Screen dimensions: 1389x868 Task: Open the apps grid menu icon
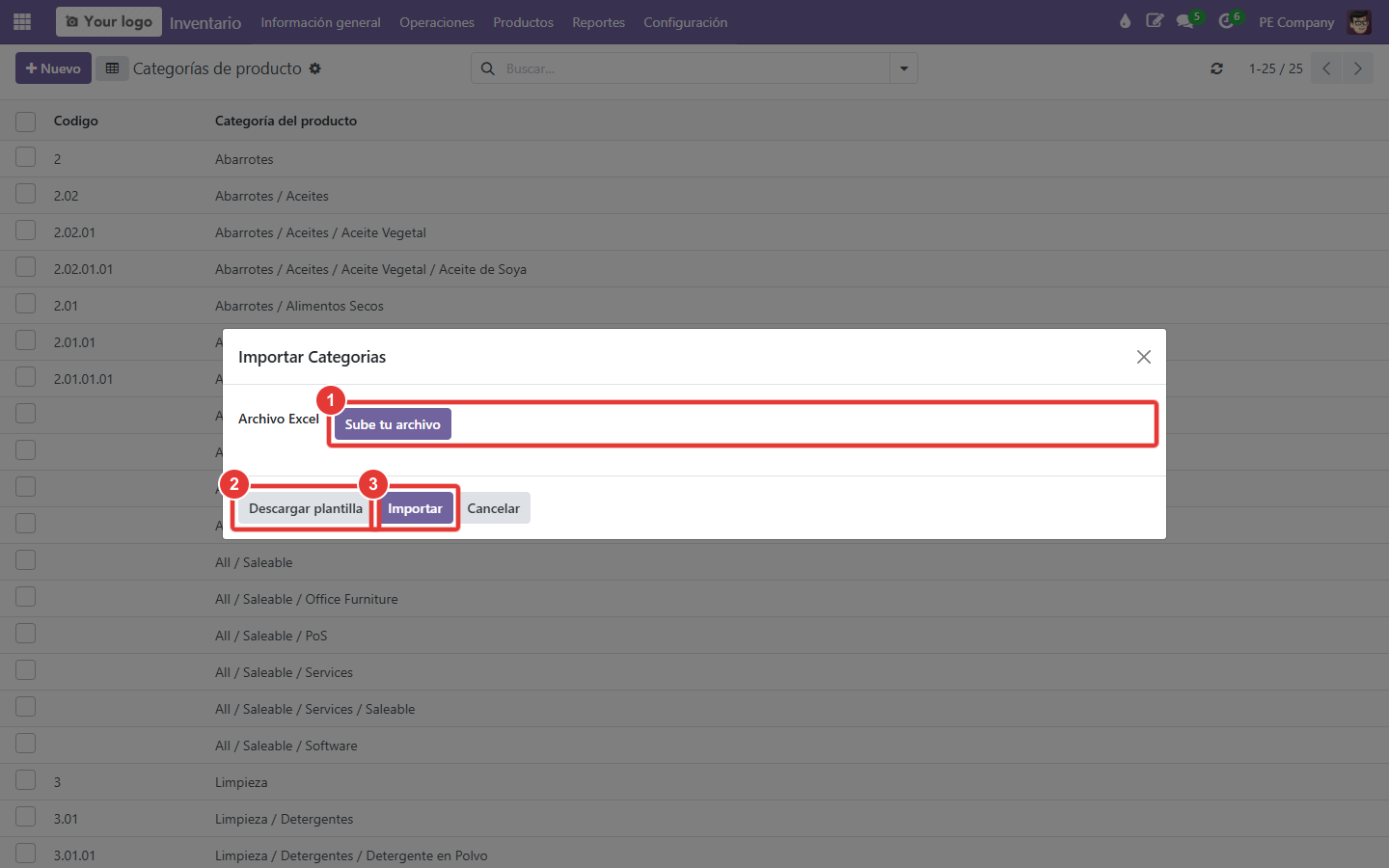22,21
